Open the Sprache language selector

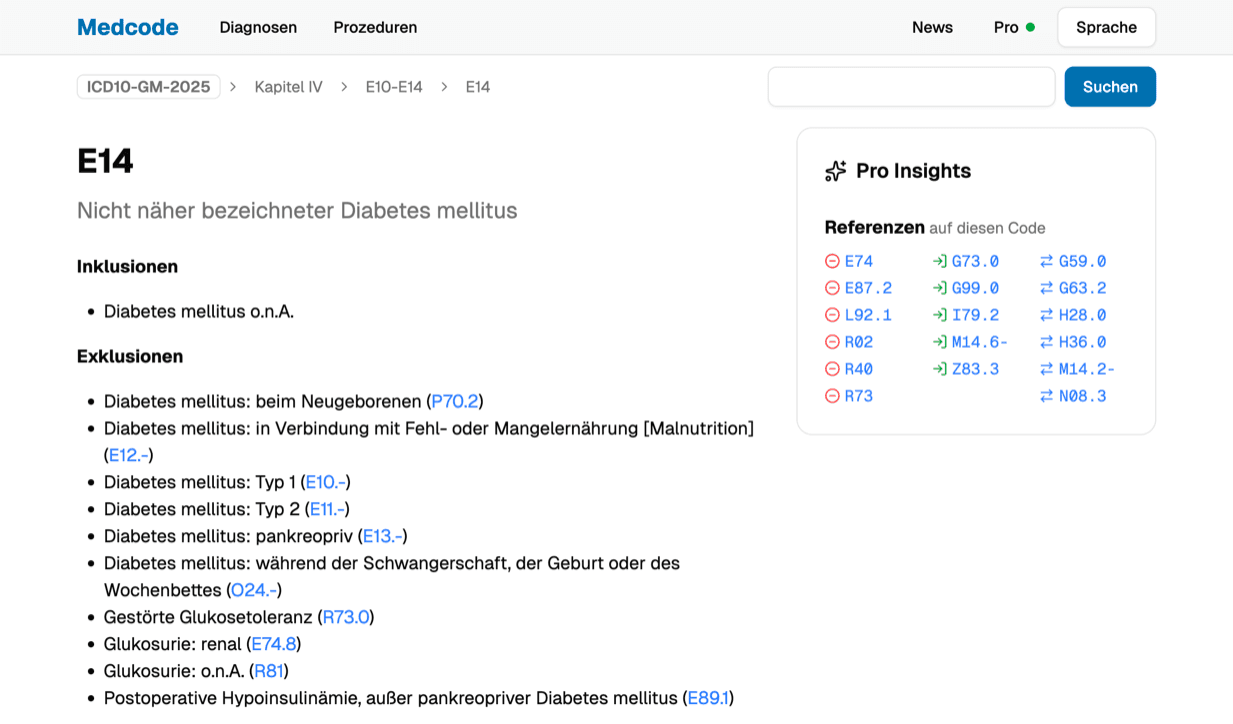tap(1106, 27)
